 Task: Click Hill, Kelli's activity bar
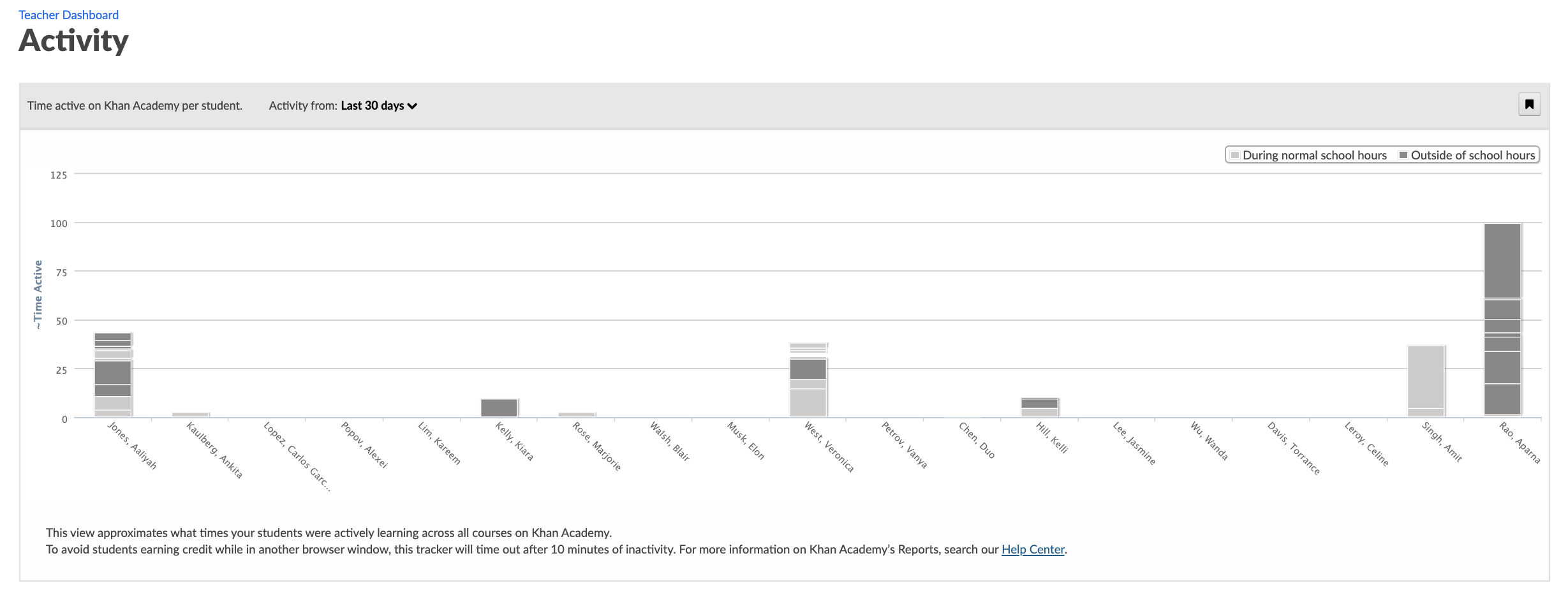coord(1039,407)
